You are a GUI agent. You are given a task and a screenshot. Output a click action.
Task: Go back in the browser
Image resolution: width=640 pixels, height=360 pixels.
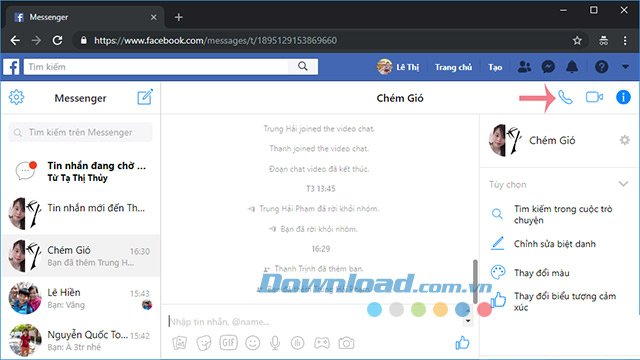[15, 40]
